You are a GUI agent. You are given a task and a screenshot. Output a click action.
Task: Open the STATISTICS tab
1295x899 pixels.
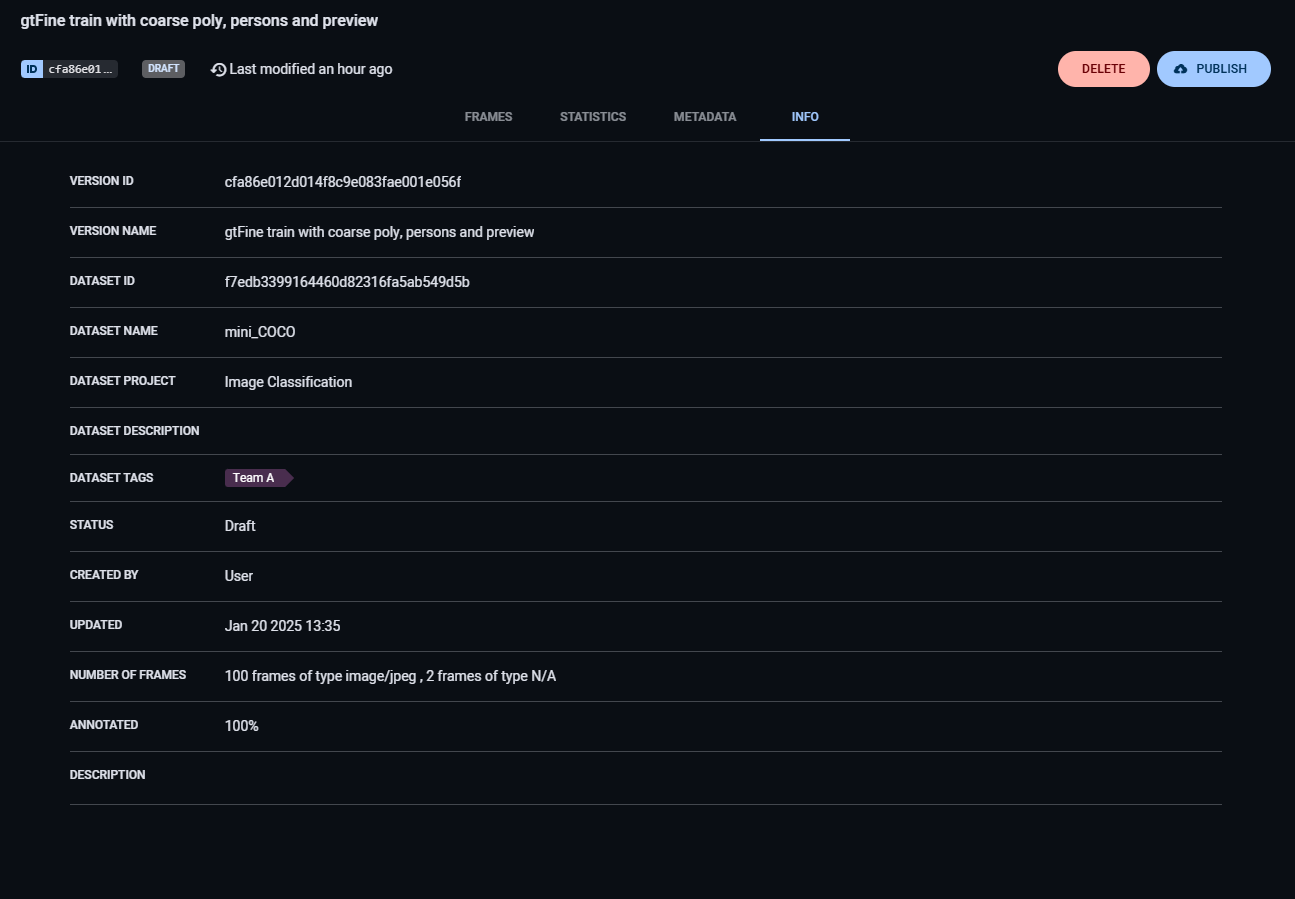tap(592, 116)
